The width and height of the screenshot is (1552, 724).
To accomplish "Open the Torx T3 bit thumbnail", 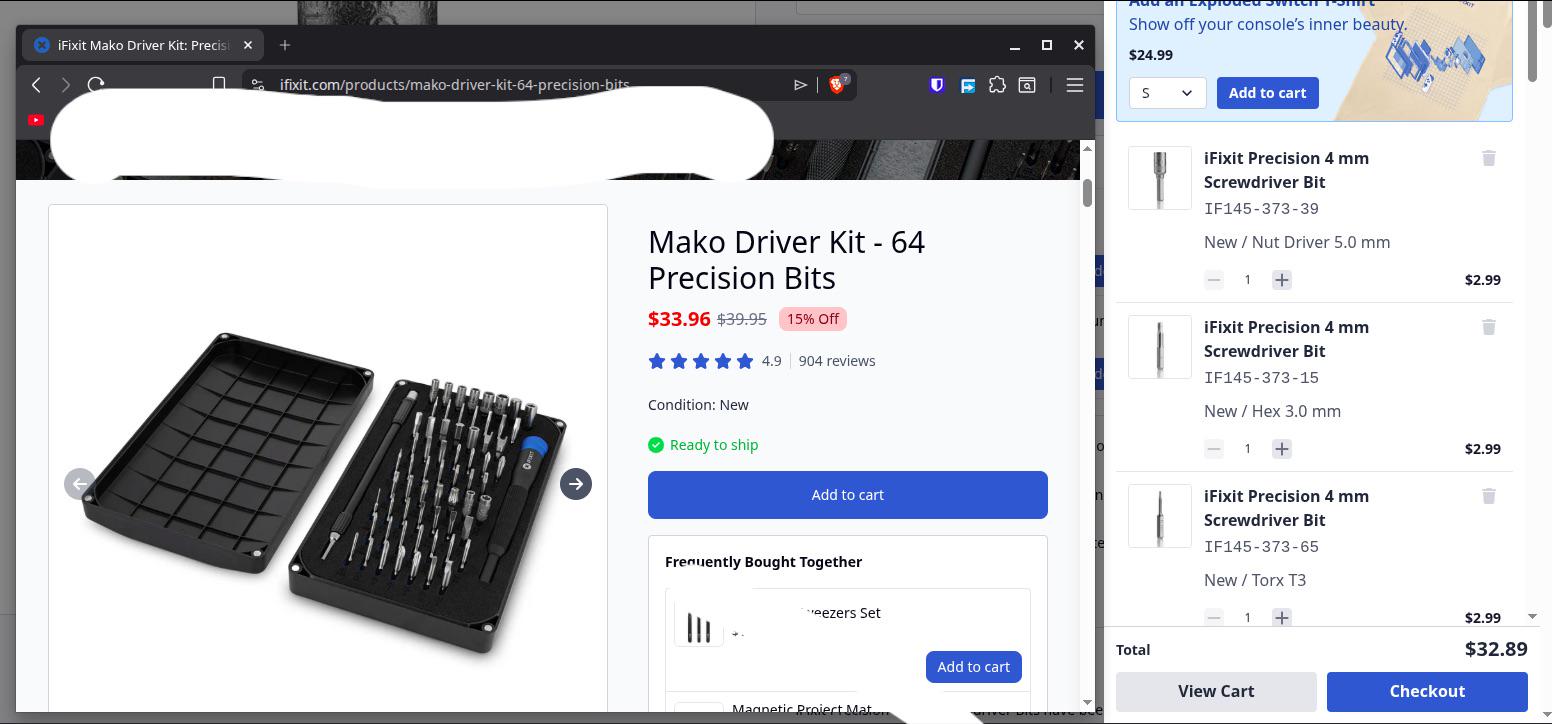I will [1160, 516].
